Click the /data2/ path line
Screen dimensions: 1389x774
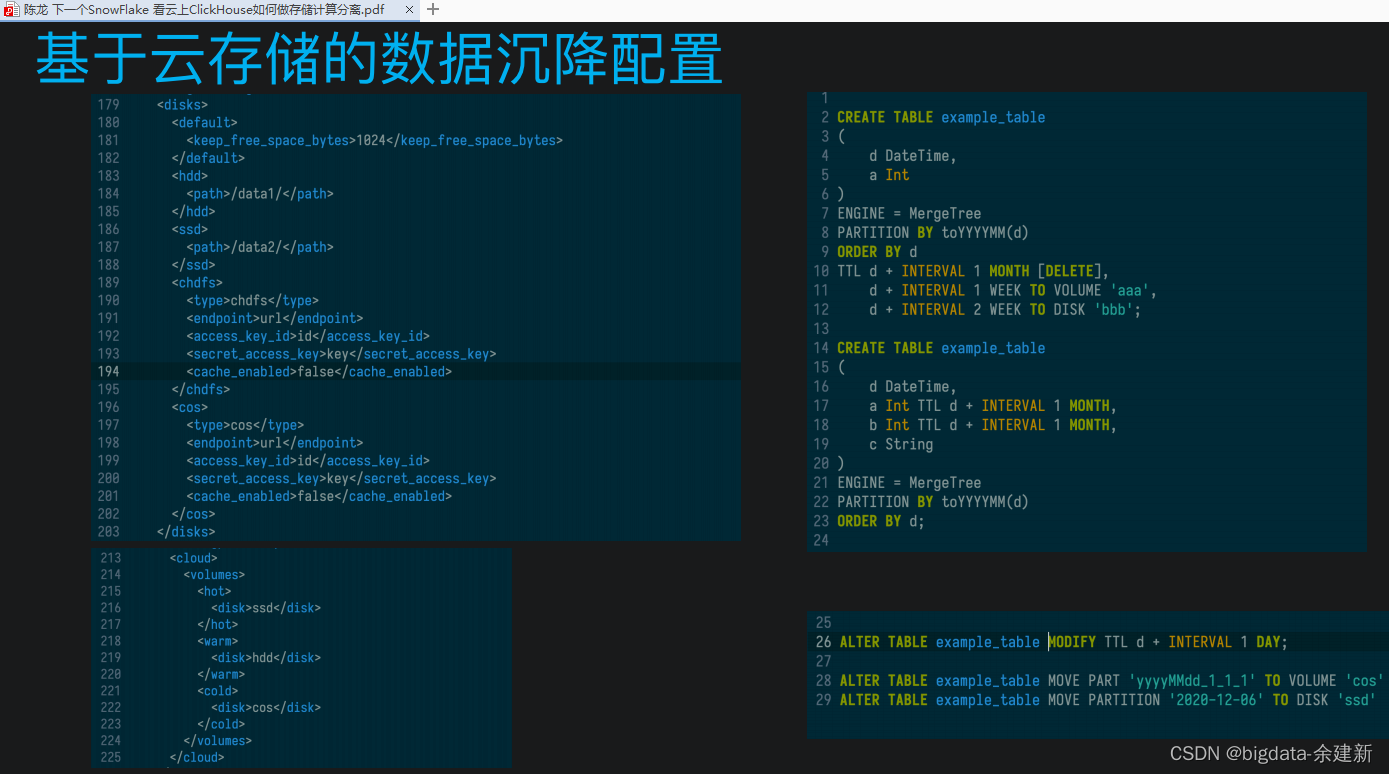click(x=260, y=247)
